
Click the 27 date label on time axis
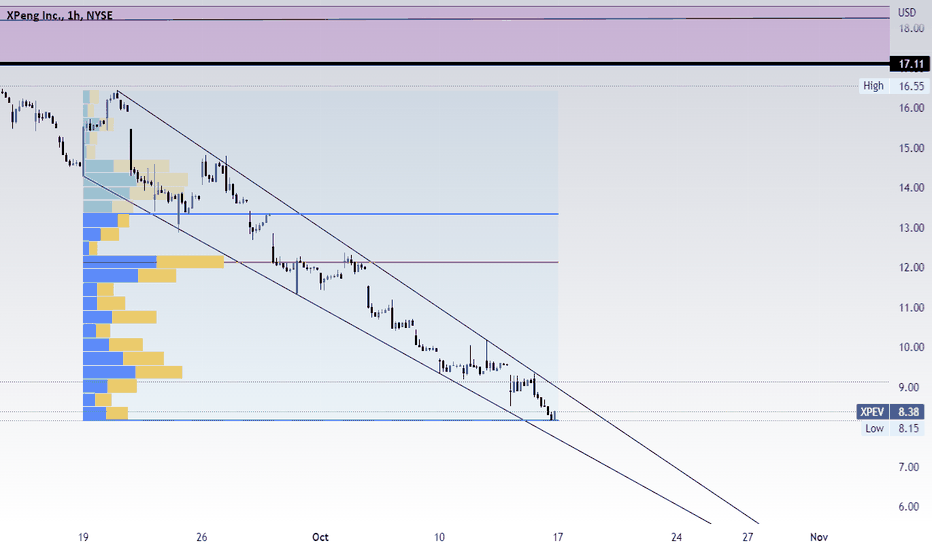747,537
